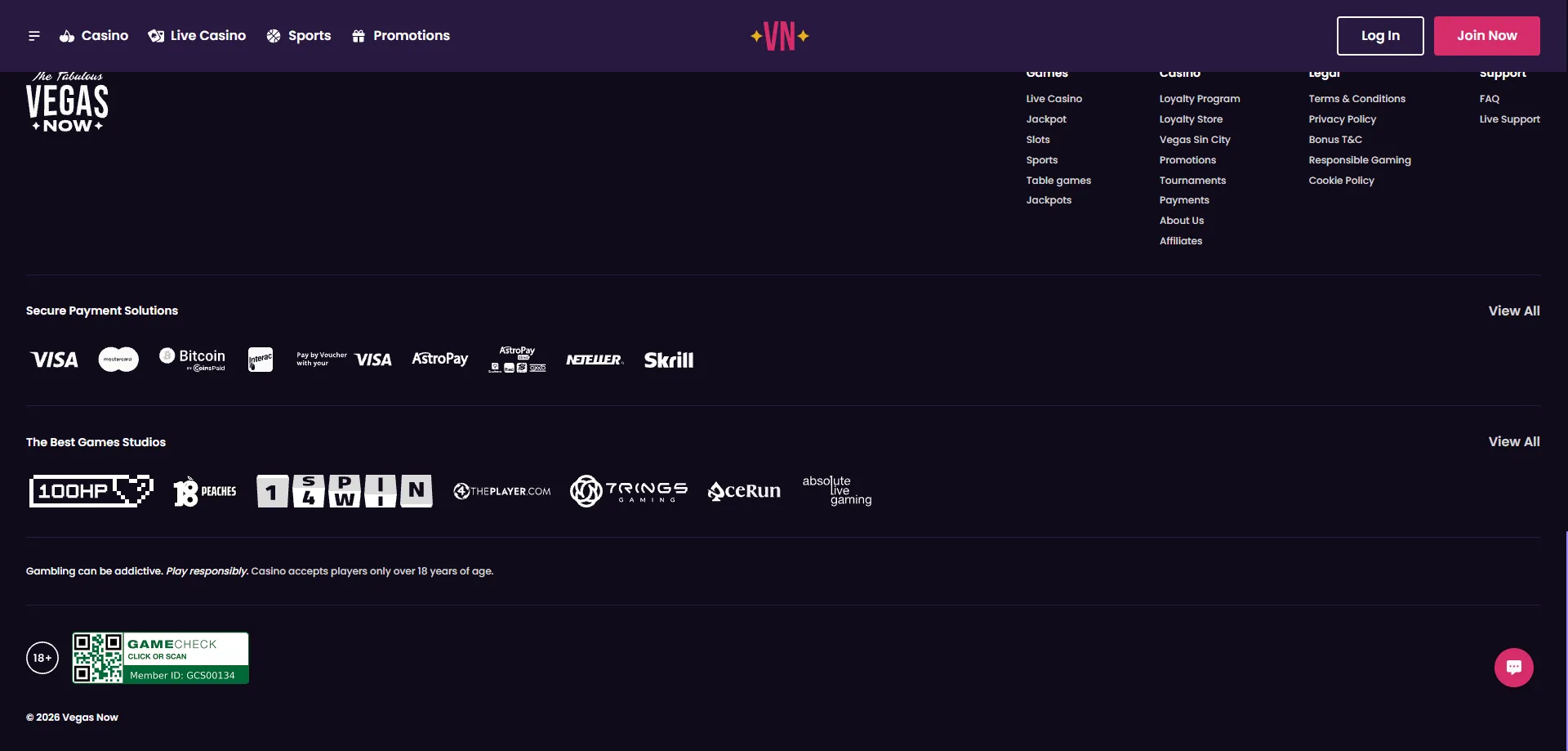
Task: Open the Sports navigation item
Action: 299,36
